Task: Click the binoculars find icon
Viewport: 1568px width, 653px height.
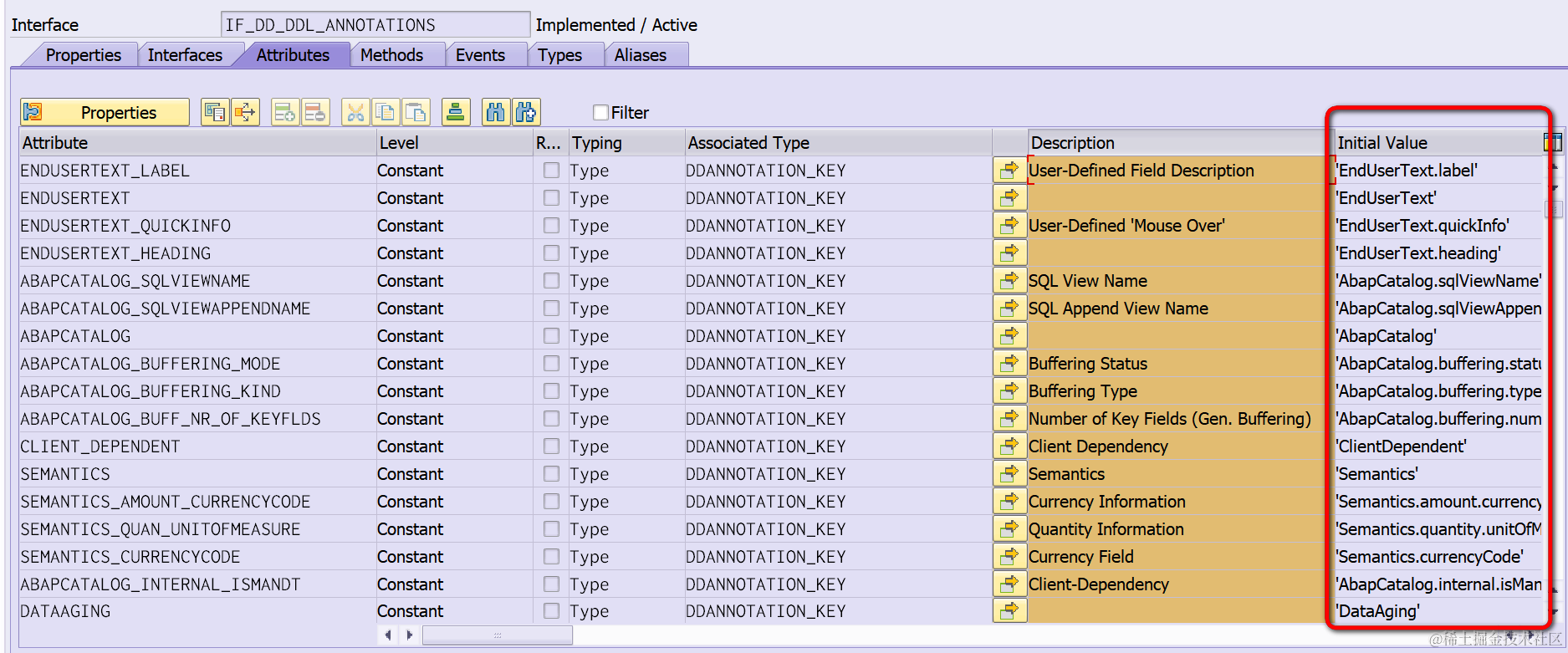Action: (496, 112)
